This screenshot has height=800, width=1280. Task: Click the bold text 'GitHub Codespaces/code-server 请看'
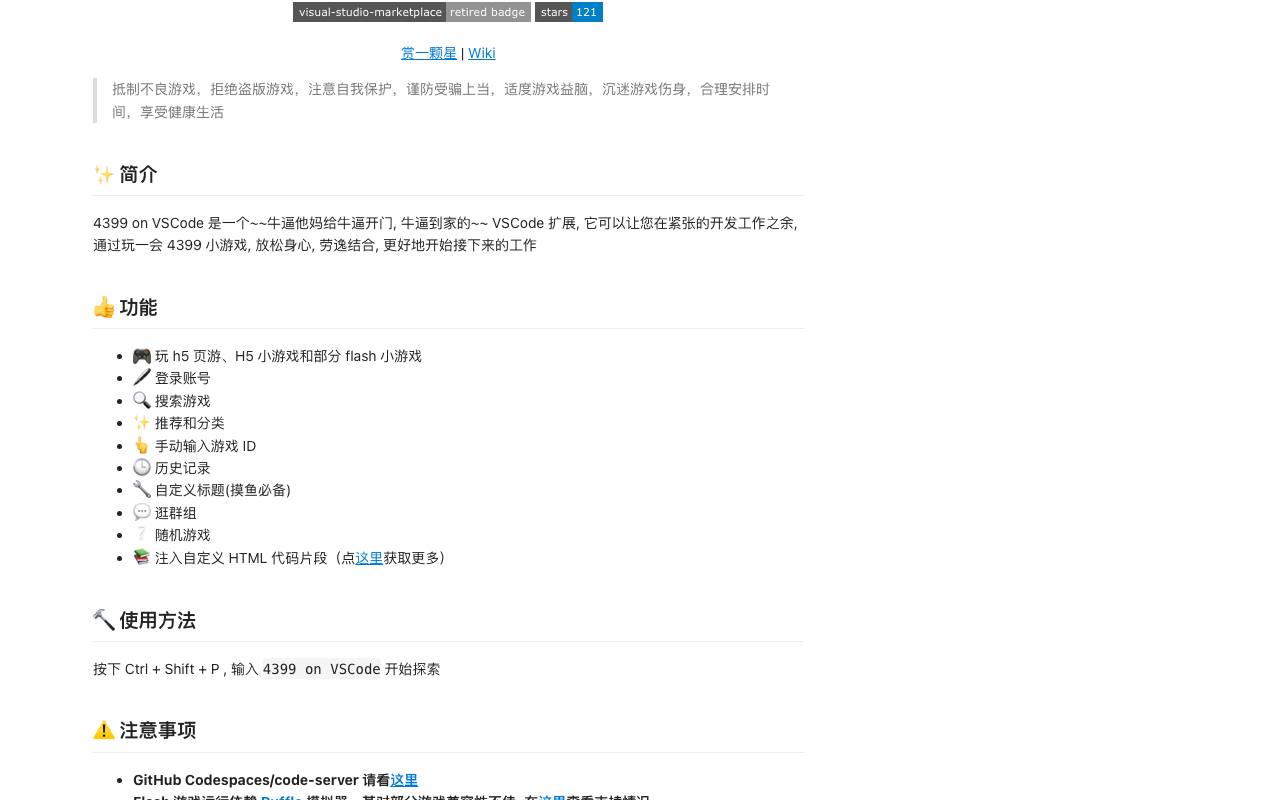click(x=261, y=780)
